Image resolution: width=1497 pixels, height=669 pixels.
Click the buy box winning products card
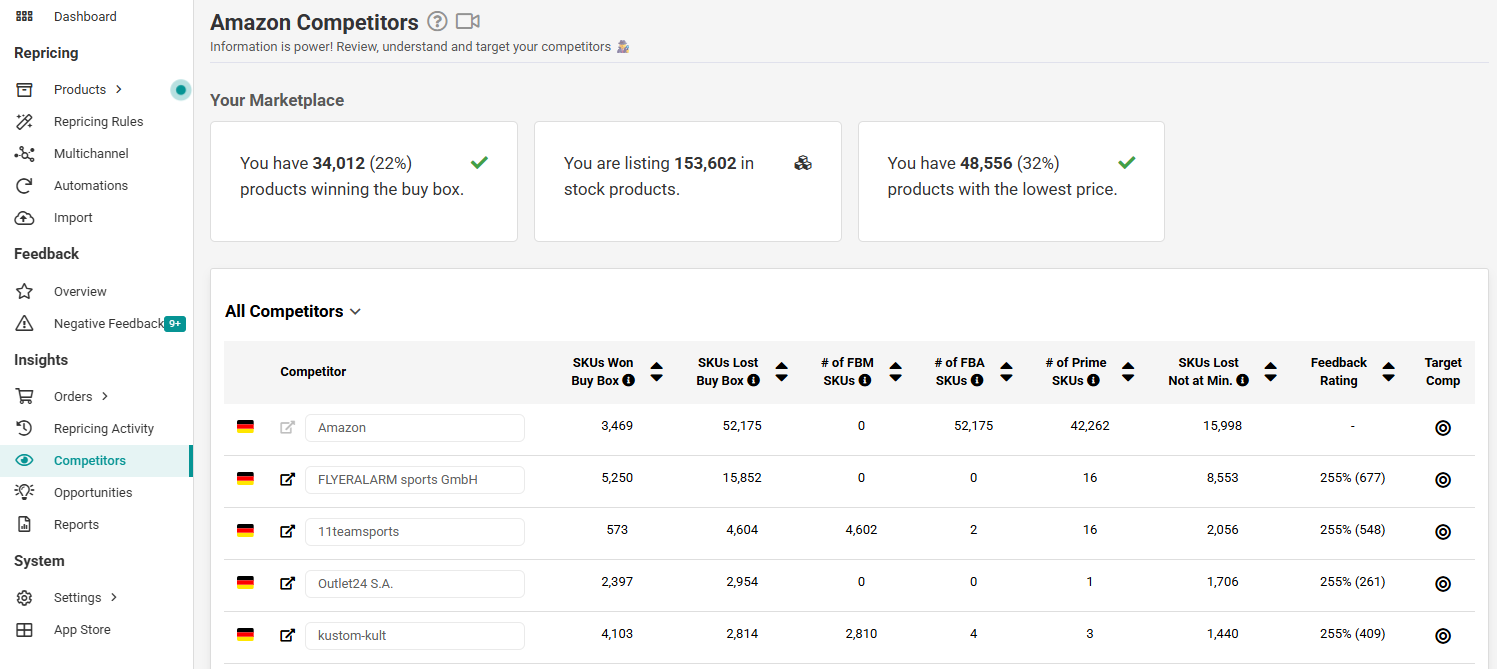point(364,181)
